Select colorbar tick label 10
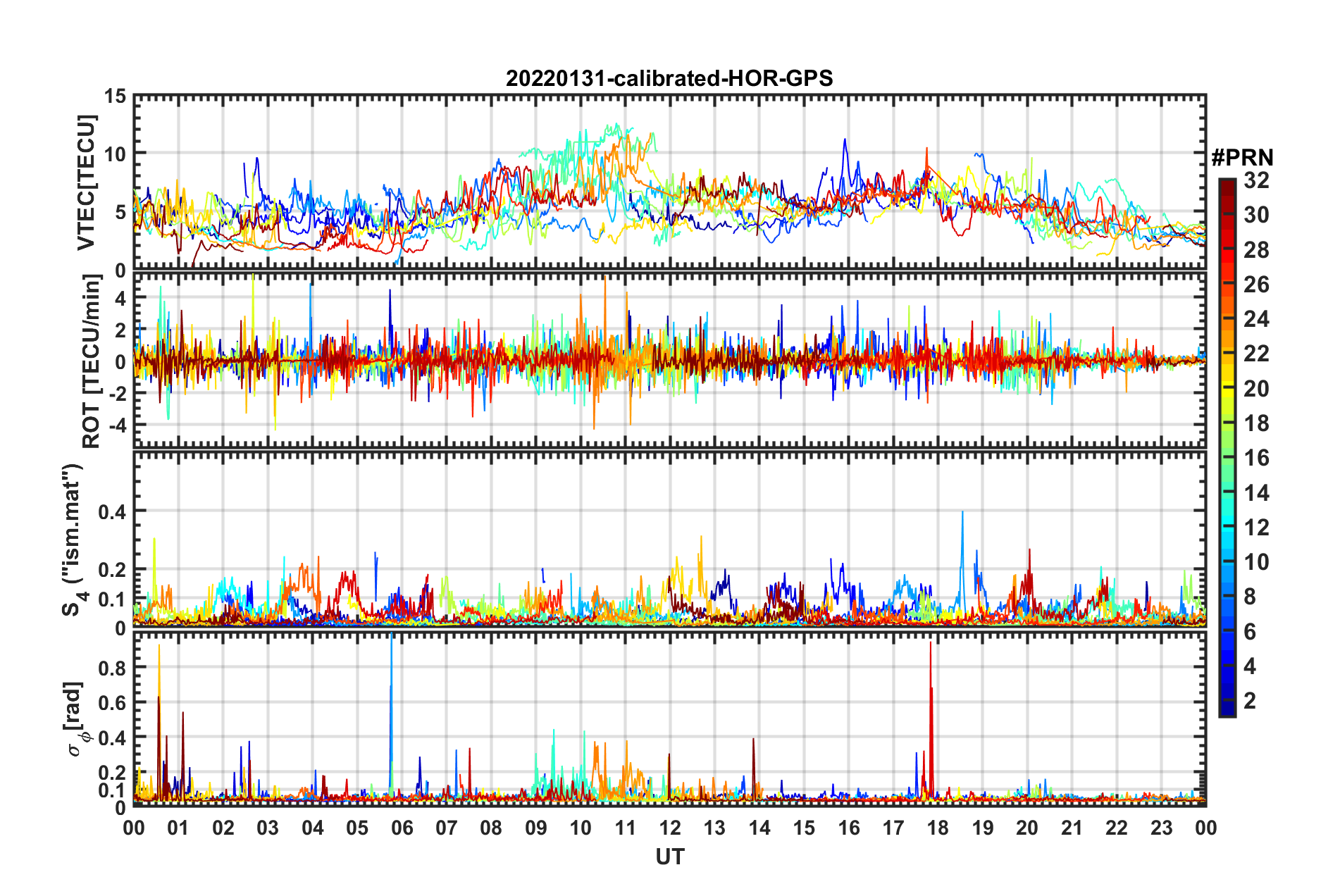The height and width of the screenshot is (896, 1340). tap(1256, 562)
